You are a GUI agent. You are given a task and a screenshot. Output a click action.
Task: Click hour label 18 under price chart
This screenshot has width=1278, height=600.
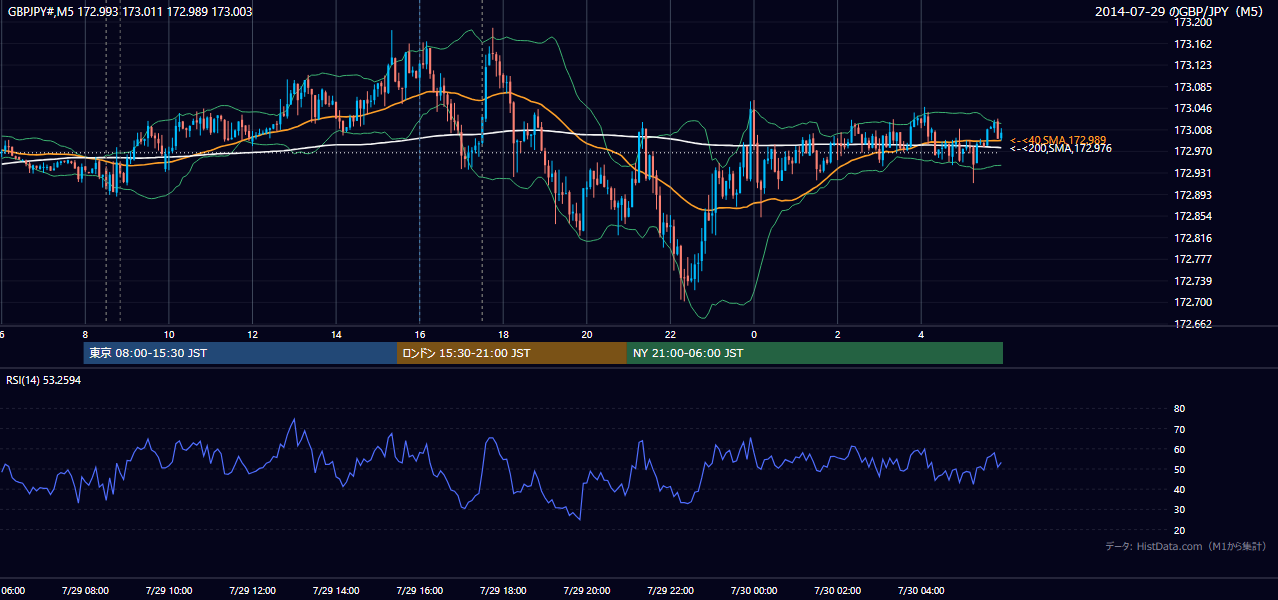(503, 334)
